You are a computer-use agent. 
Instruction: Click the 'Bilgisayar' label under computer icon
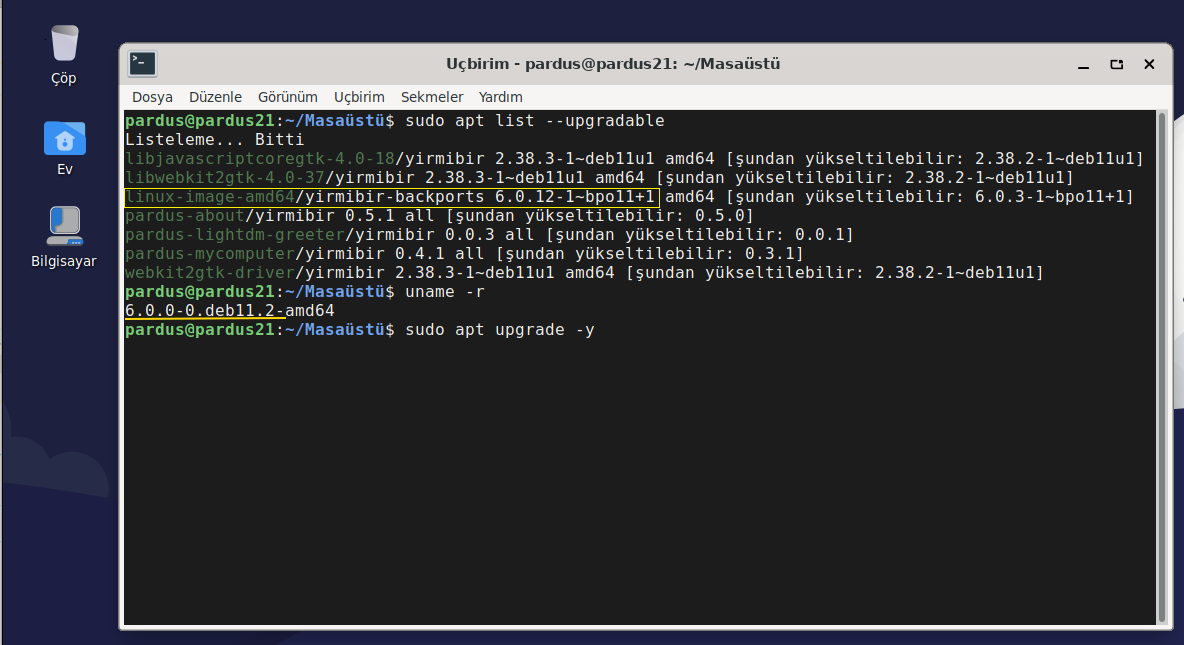(63, 261)
